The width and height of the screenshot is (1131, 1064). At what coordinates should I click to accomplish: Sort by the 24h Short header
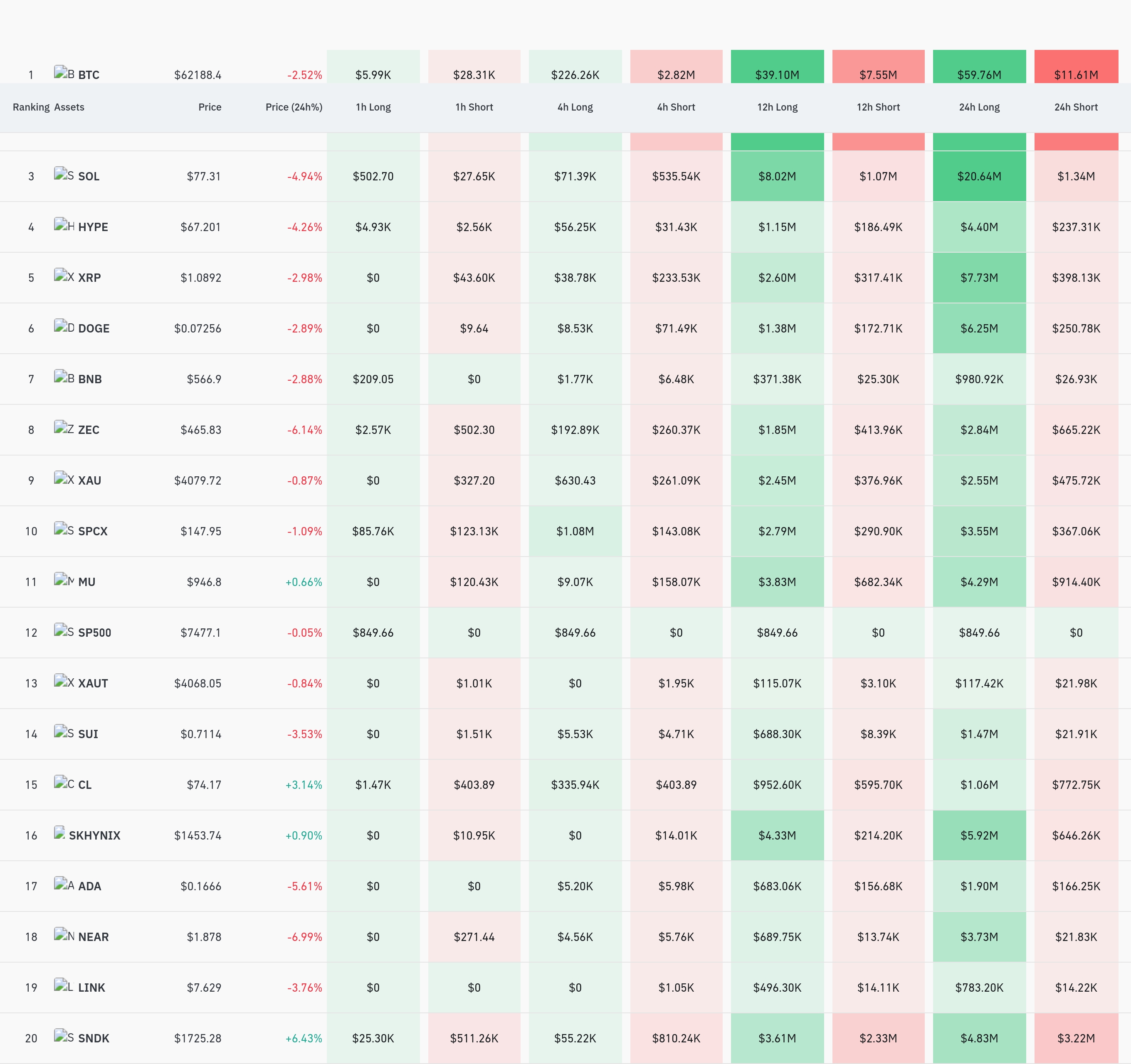pyautogui.click(x=1076, y=107)
